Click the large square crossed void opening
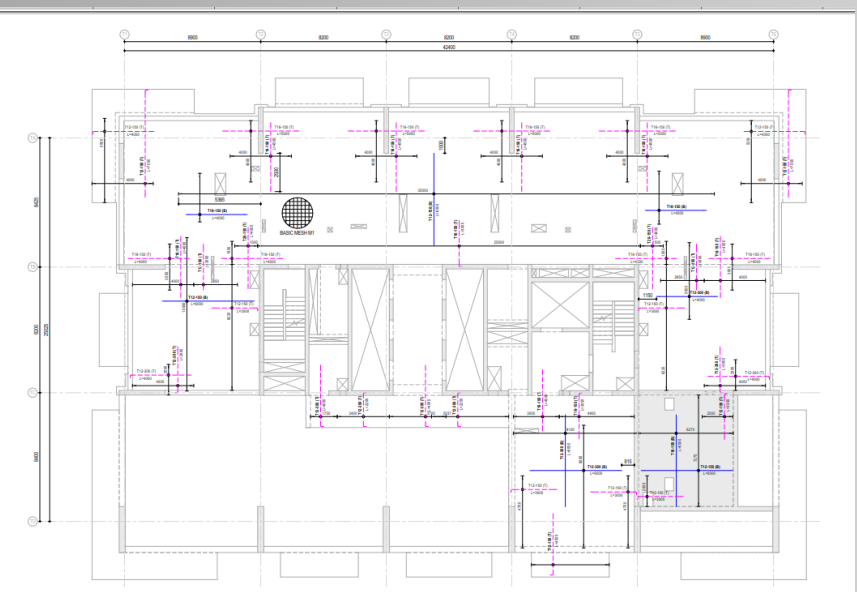Screen dimensions: 857x592 (x=560, y=305)
